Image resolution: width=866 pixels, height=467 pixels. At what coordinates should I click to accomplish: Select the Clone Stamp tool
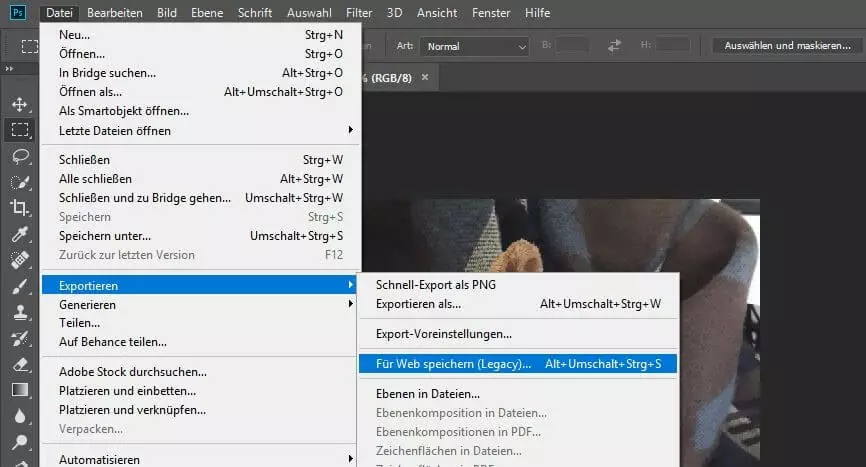pyautogui.click(x=19, y=312)
